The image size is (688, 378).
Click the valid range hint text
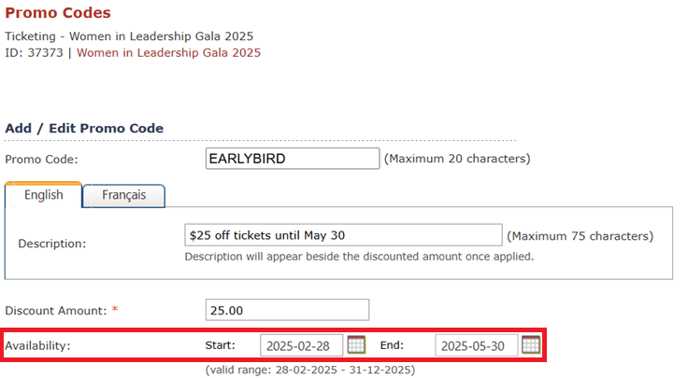310,370
